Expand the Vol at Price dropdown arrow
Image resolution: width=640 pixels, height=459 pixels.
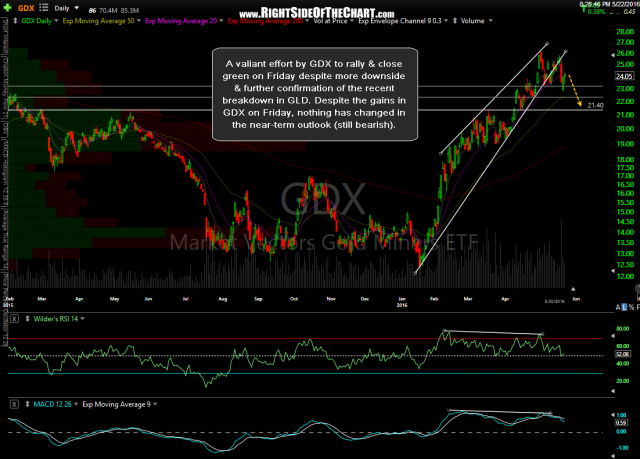pyautogui.click(x=351, y=21)
